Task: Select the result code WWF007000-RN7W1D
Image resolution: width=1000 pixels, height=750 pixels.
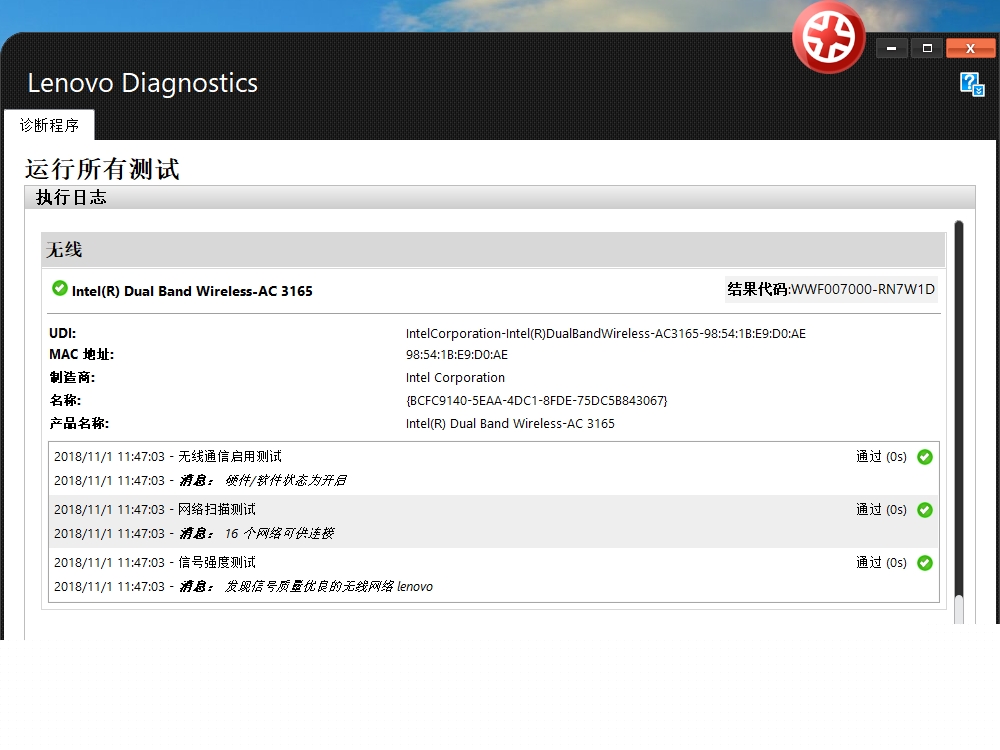Action: coord(863,290)
